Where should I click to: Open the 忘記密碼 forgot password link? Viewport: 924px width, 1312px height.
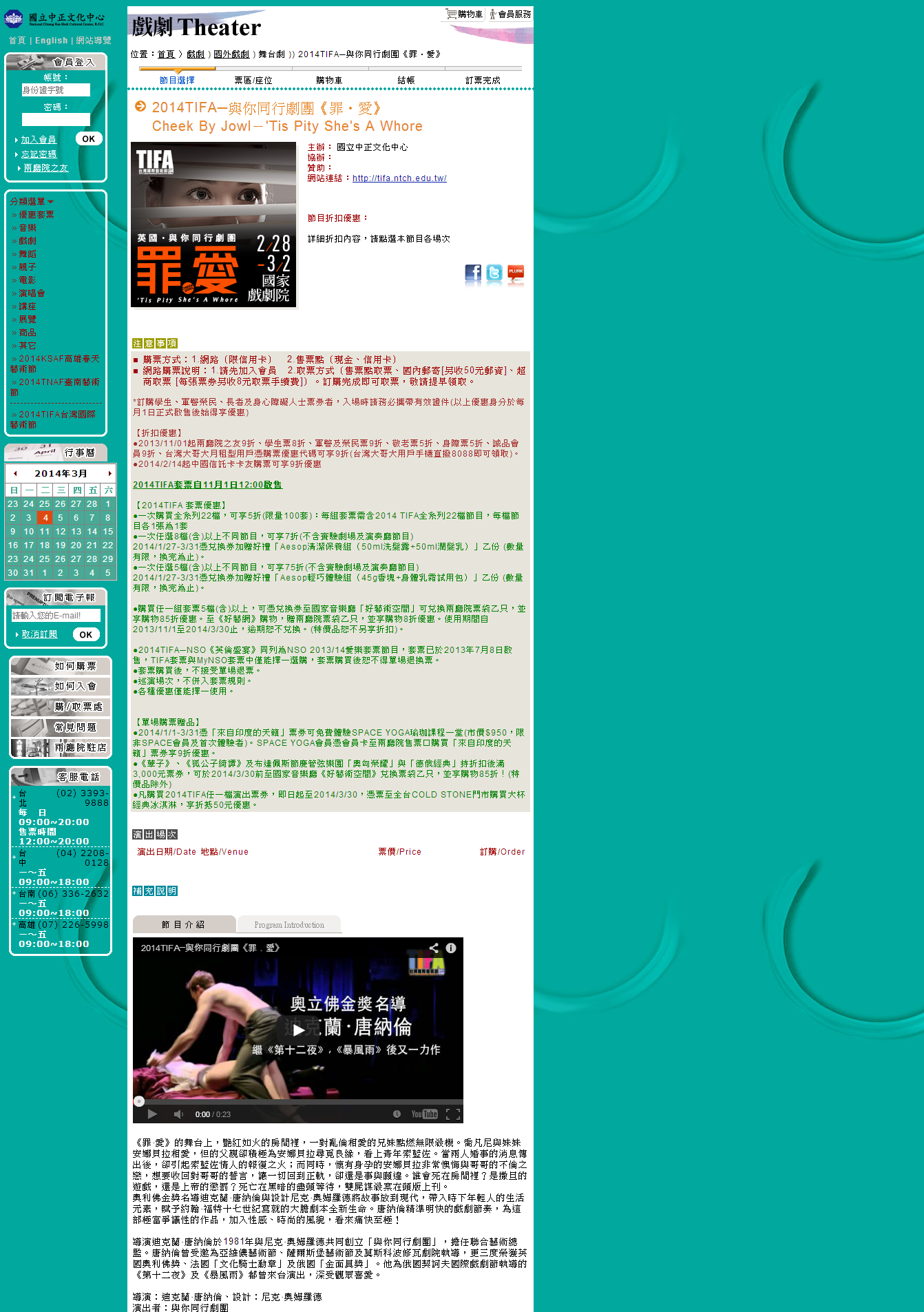coord(39,154)
